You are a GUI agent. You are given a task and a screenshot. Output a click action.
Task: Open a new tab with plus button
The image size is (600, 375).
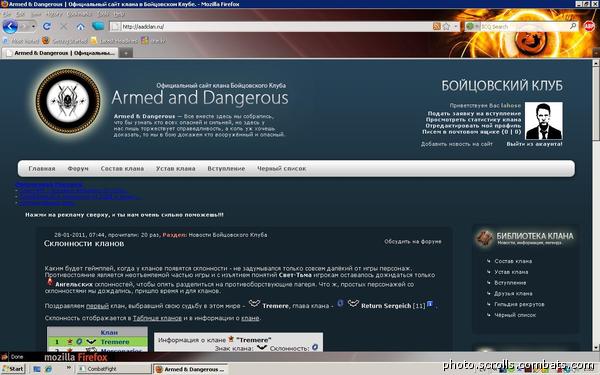tap(126, 53)
